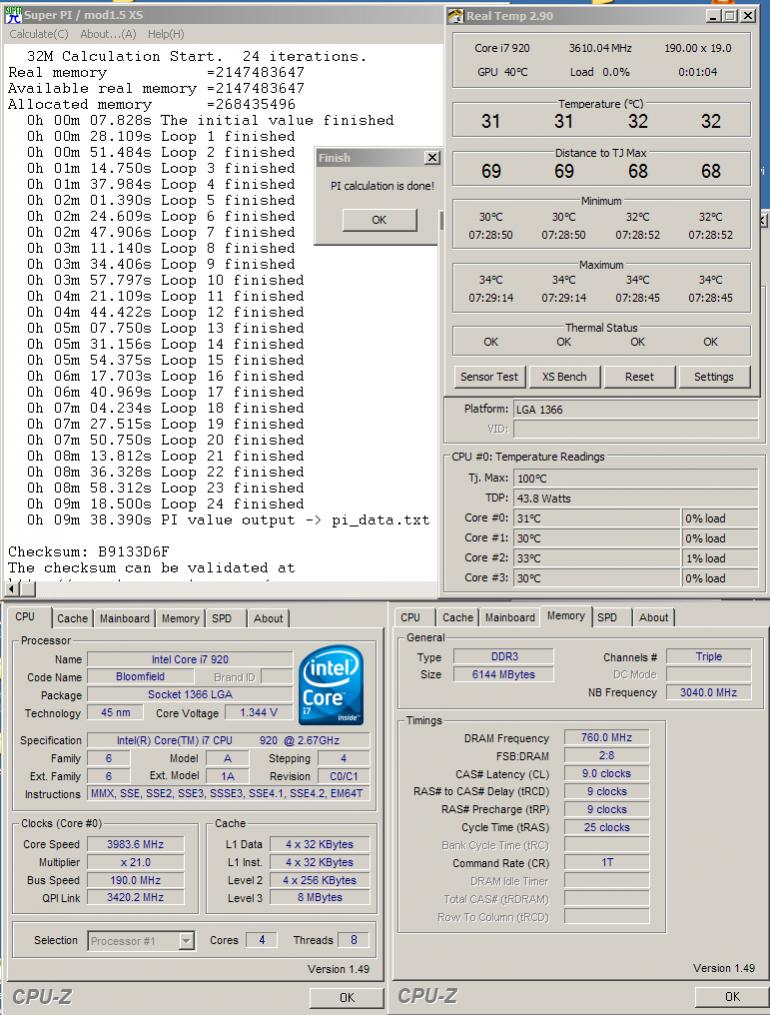The width and height of the screenshot is (770, 1015).
Task: Close the Real Temp window
Action: 747,16
